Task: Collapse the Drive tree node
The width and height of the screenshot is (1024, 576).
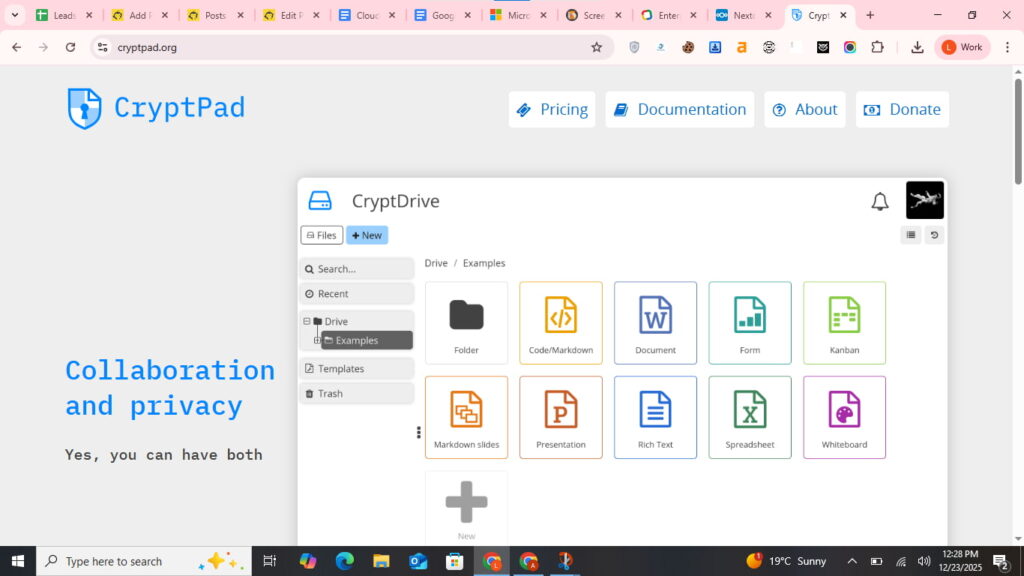Action: (x=307, y=321)
